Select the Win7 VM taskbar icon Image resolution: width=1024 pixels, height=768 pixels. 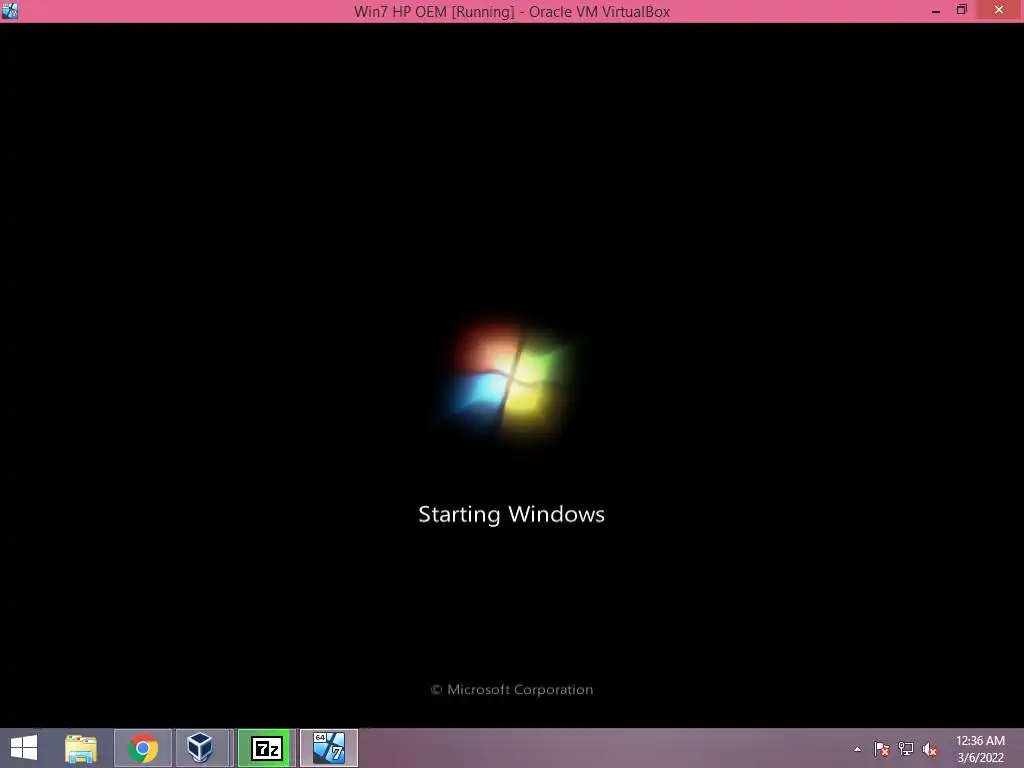328,748
